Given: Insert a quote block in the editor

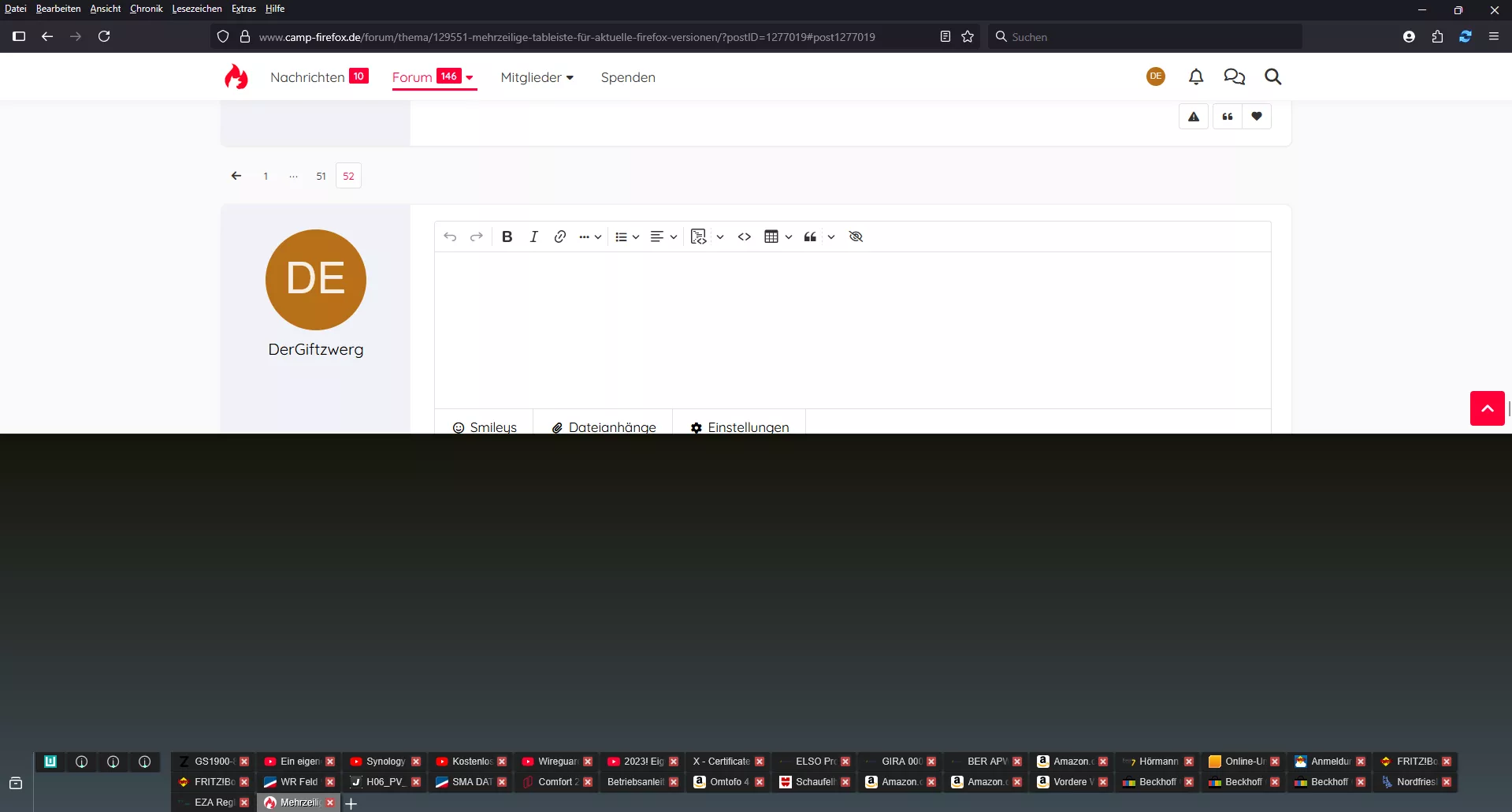Looking at the screenshot, I should (x=810, y=237).
